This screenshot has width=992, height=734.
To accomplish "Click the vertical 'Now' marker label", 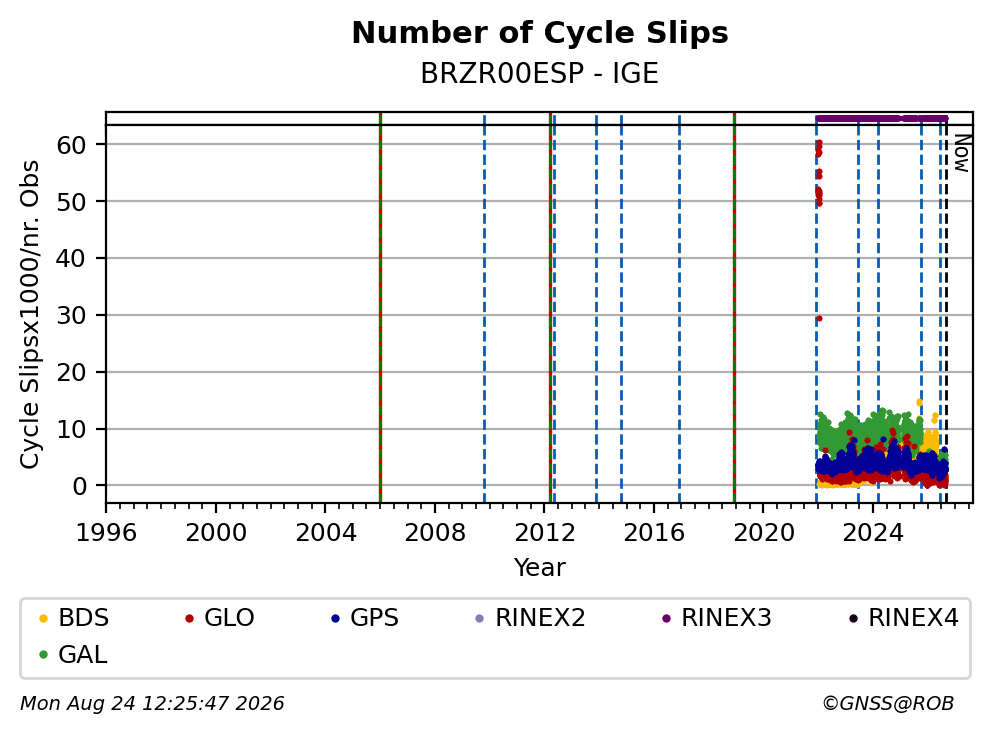I will coord(962,152).
